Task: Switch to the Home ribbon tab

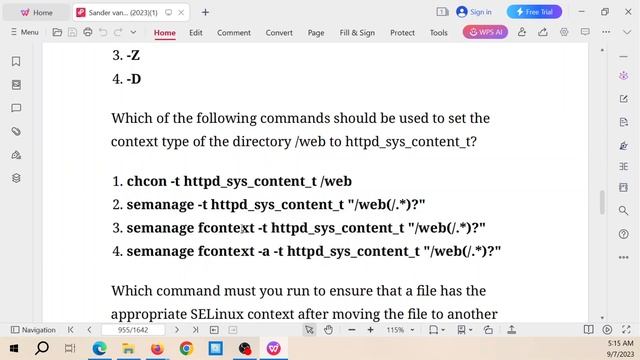Action: click(165, 33)
